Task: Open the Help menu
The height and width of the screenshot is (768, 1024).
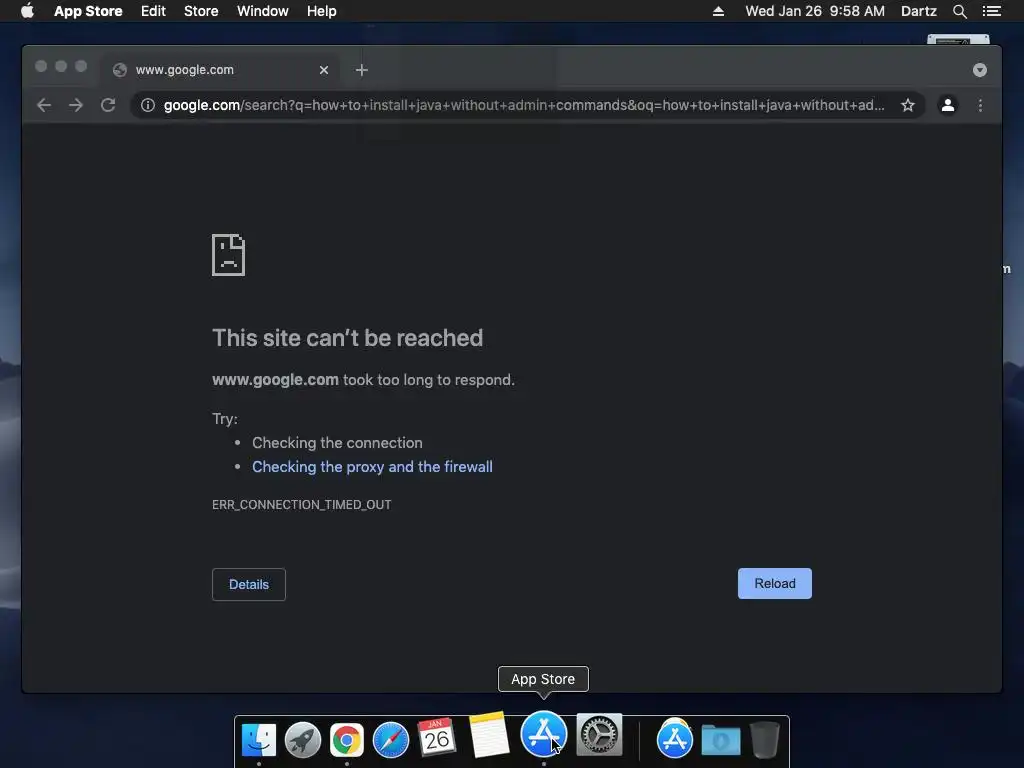Action: click(321, 11)
